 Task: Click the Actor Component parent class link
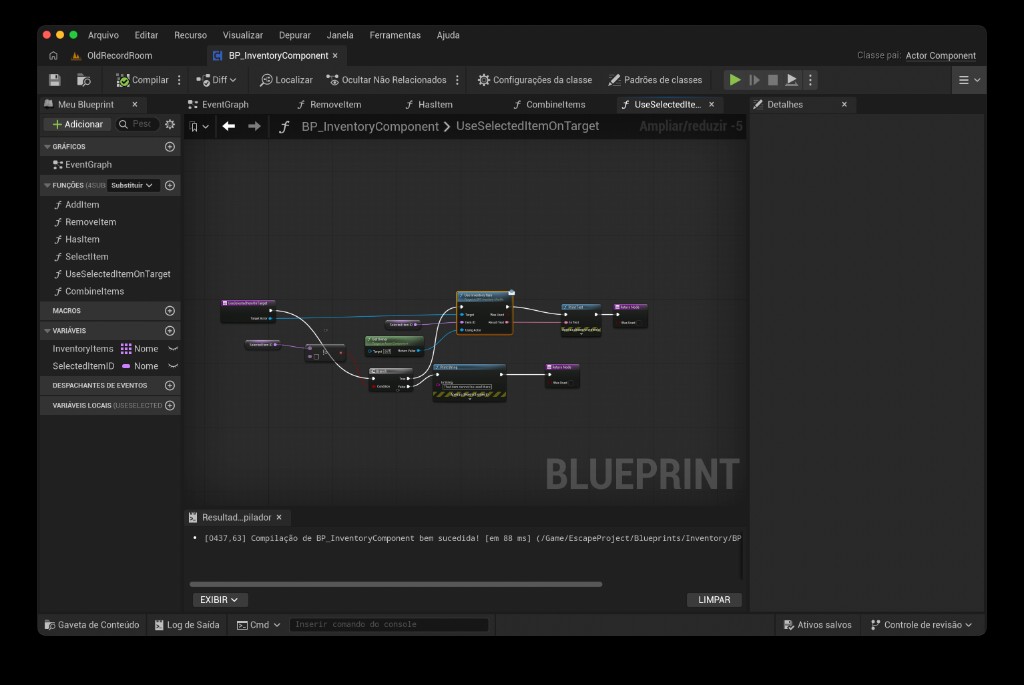pos(940,56)
